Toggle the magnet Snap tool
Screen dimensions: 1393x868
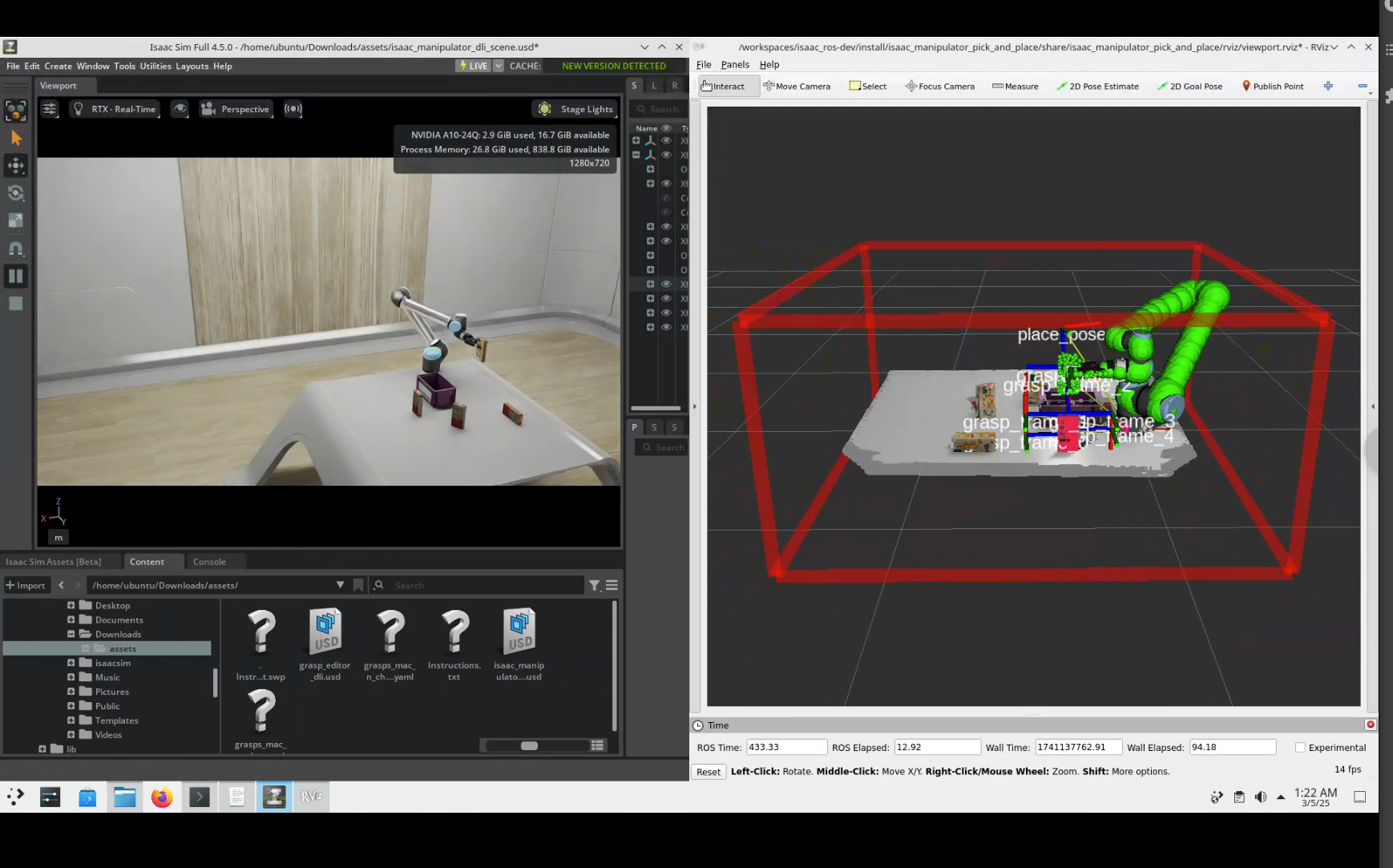click(x=16, y=248)
